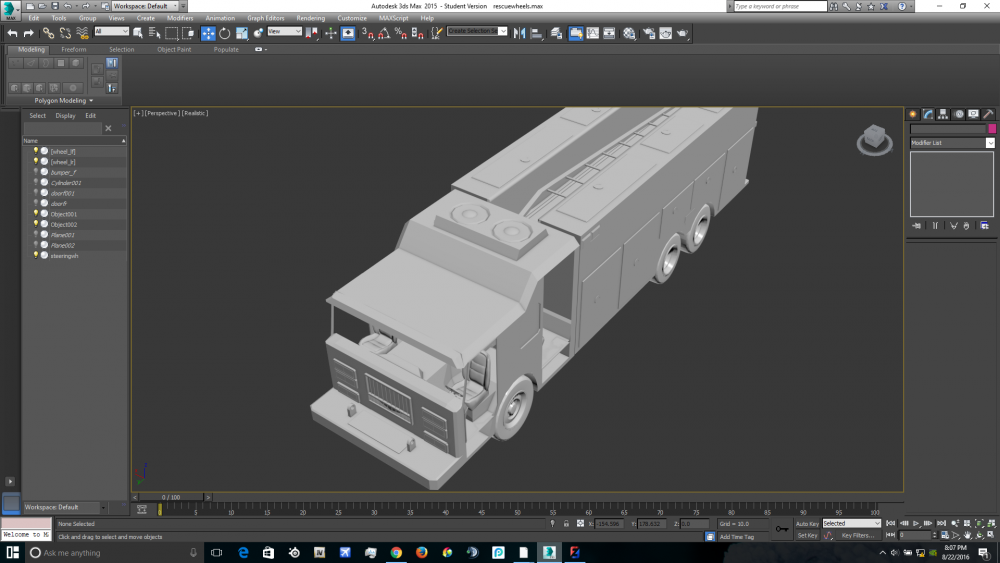
Task: Click the pink object color swatch
Action: [991, 129]
